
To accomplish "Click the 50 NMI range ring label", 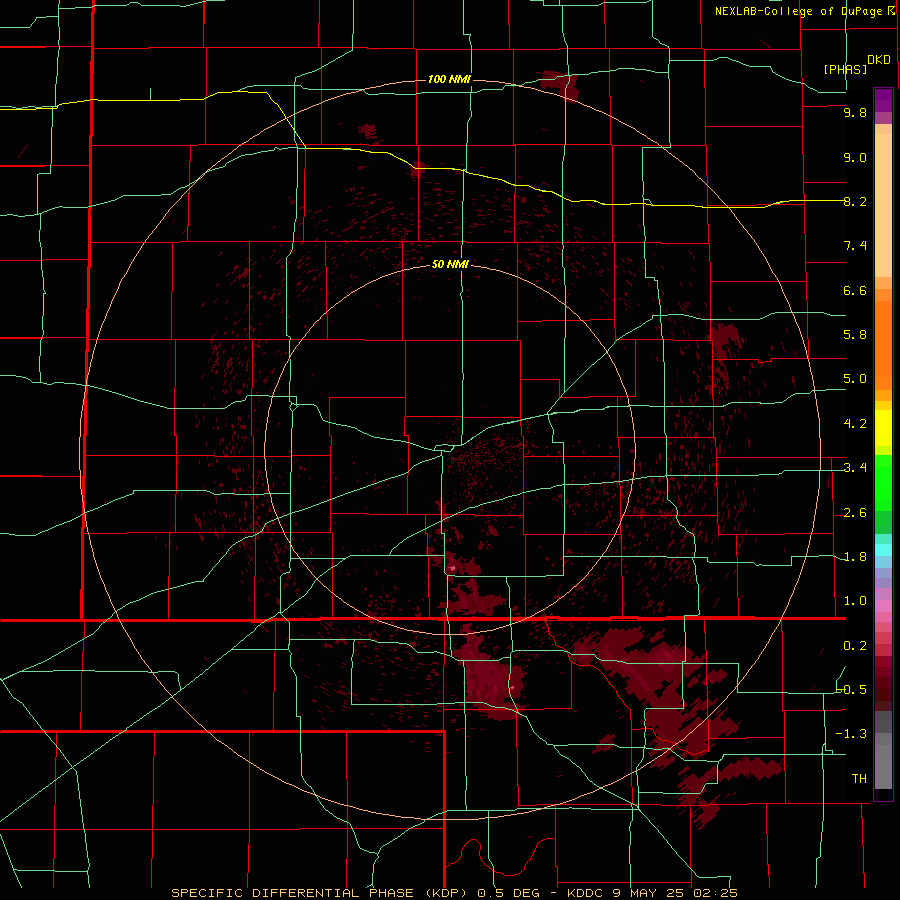I will (450, 264).
